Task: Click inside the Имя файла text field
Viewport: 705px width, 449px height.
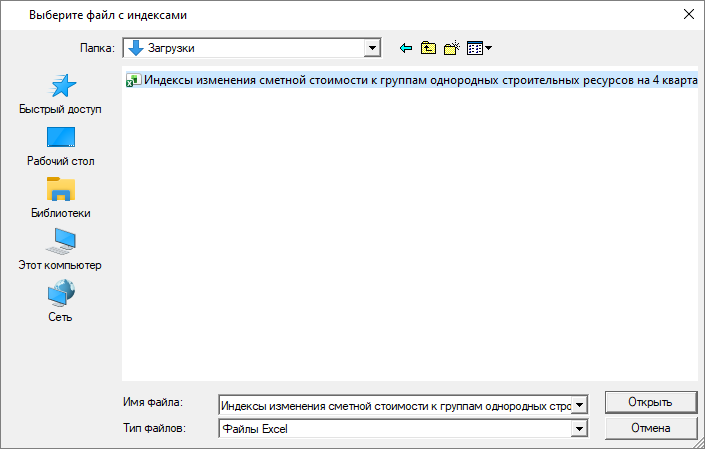Action: pyautogui.click(x=395, y=406)
